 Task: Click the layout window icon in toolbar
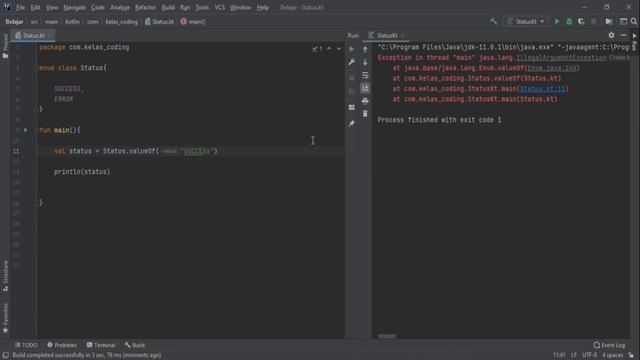pos(623,21)
